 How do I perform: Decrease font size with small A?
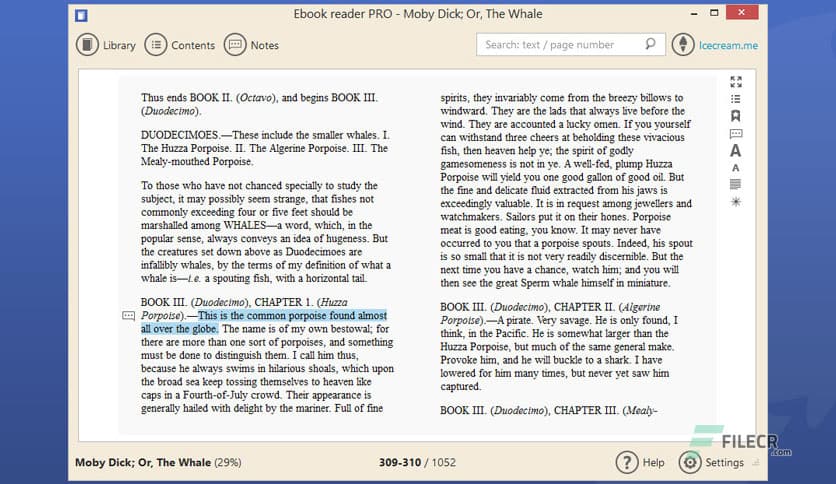click(736, 168)
